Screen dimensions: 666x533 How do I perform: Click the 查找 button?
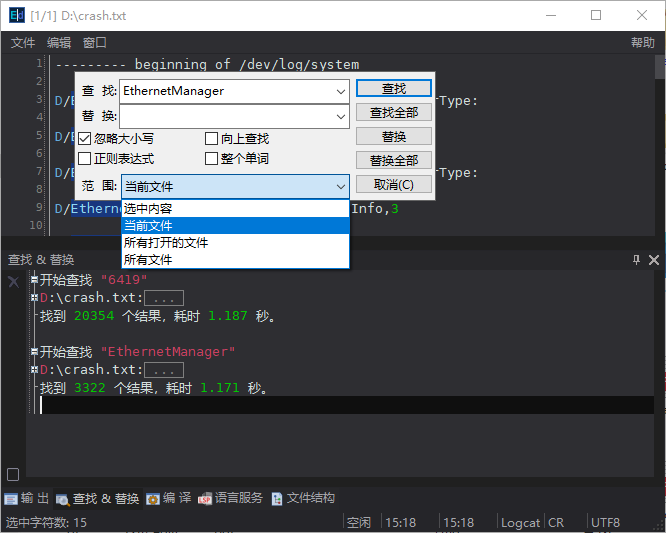(x=394, y=88)
